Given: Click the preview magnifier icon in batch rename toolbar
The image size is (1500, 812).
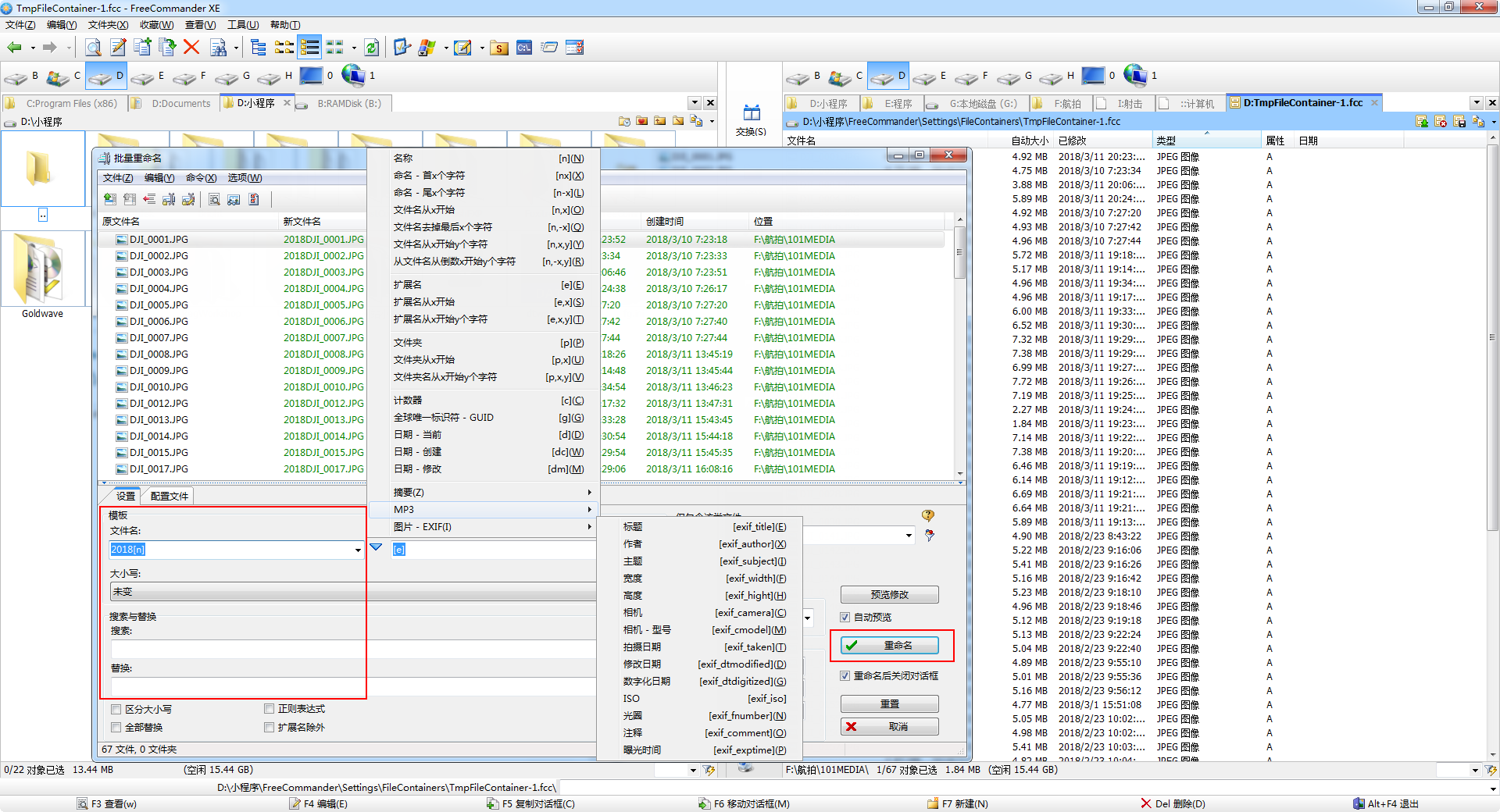Looking at the screenshot, I should coord(214,200).
